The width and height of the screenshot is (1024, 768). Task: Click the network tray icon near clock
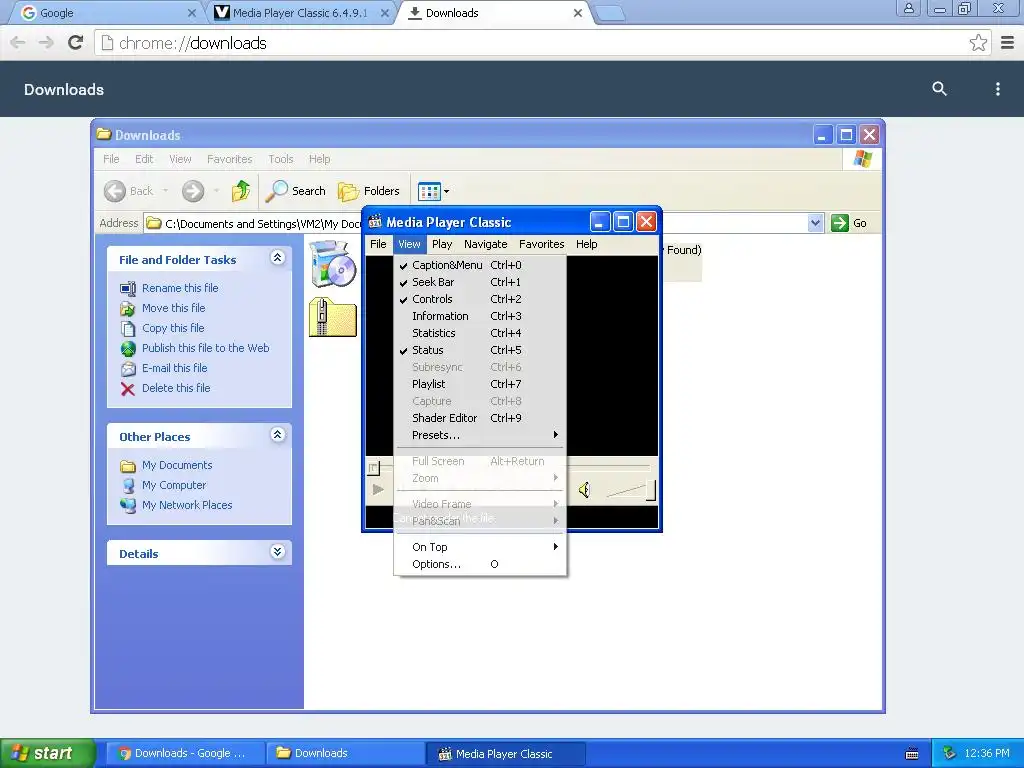(x=950, y=753)
